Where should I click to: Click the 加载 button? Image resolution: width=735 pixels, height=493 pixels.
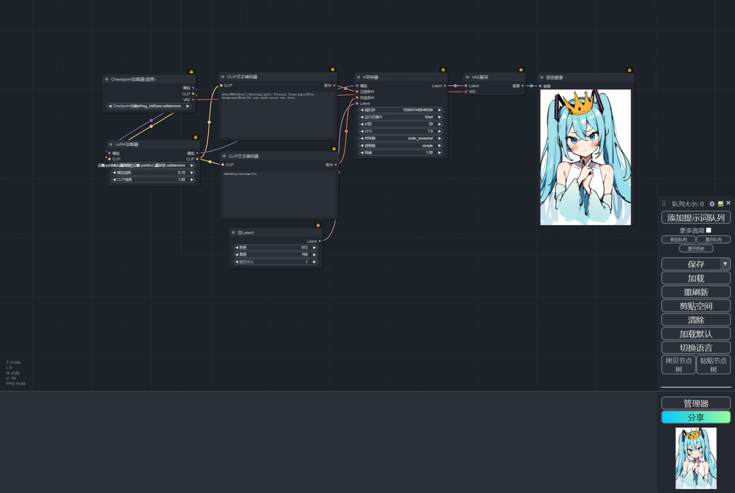tap(696, 278)
